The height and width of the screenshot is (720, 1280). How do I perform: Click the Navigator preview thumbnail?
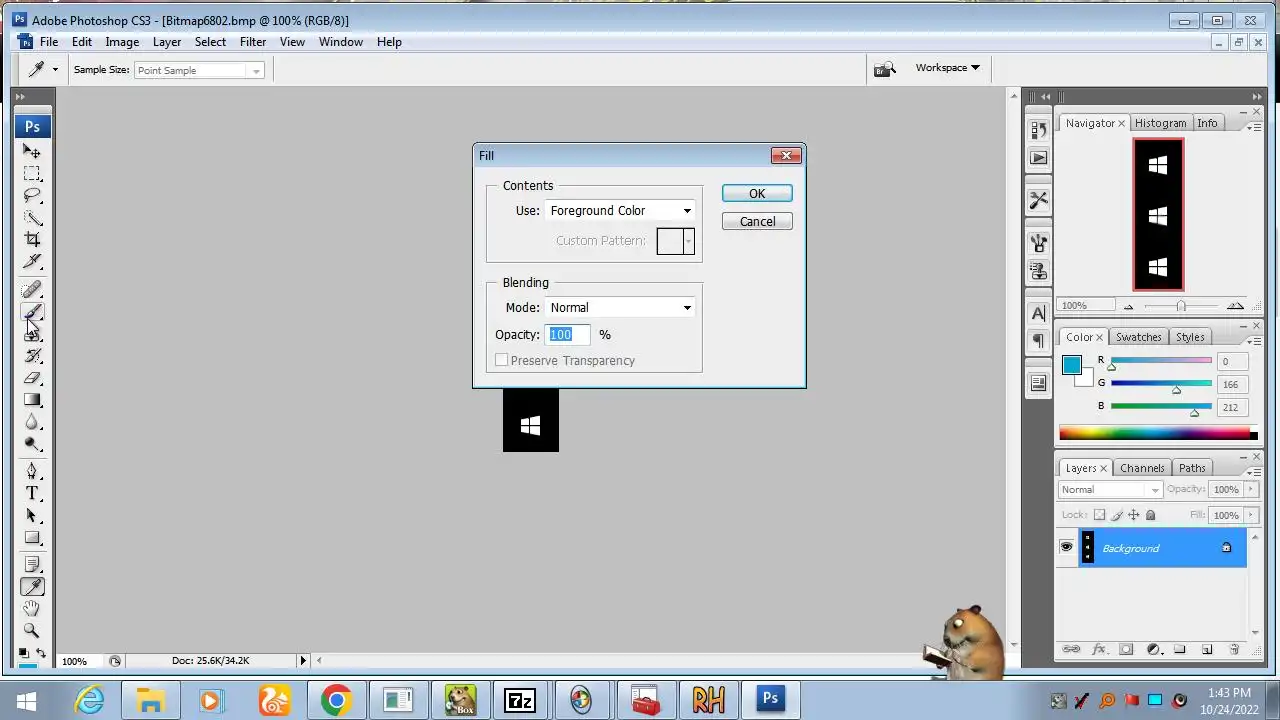click(1158, 215)
